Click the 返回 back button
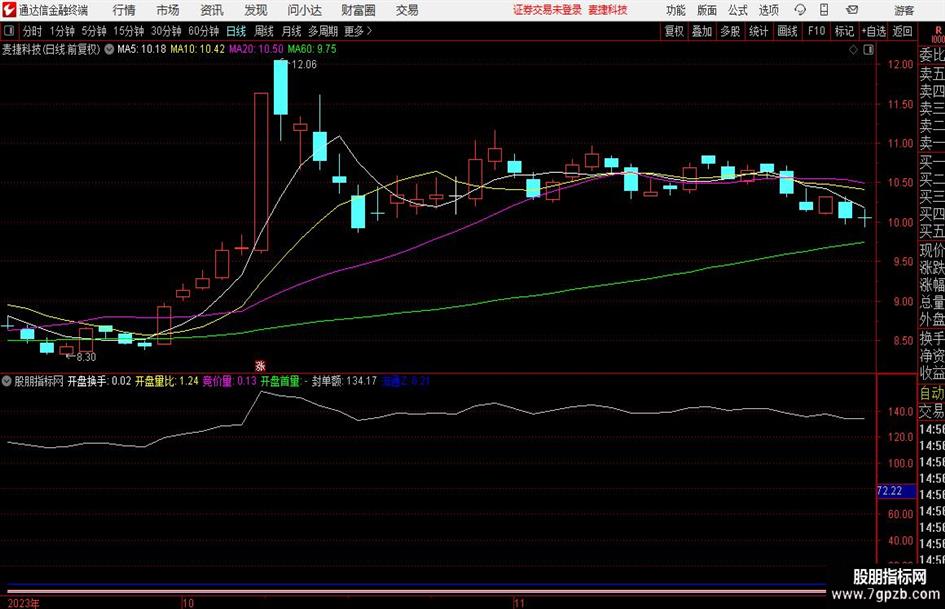The image size is (945, 609). click(902, 31)
